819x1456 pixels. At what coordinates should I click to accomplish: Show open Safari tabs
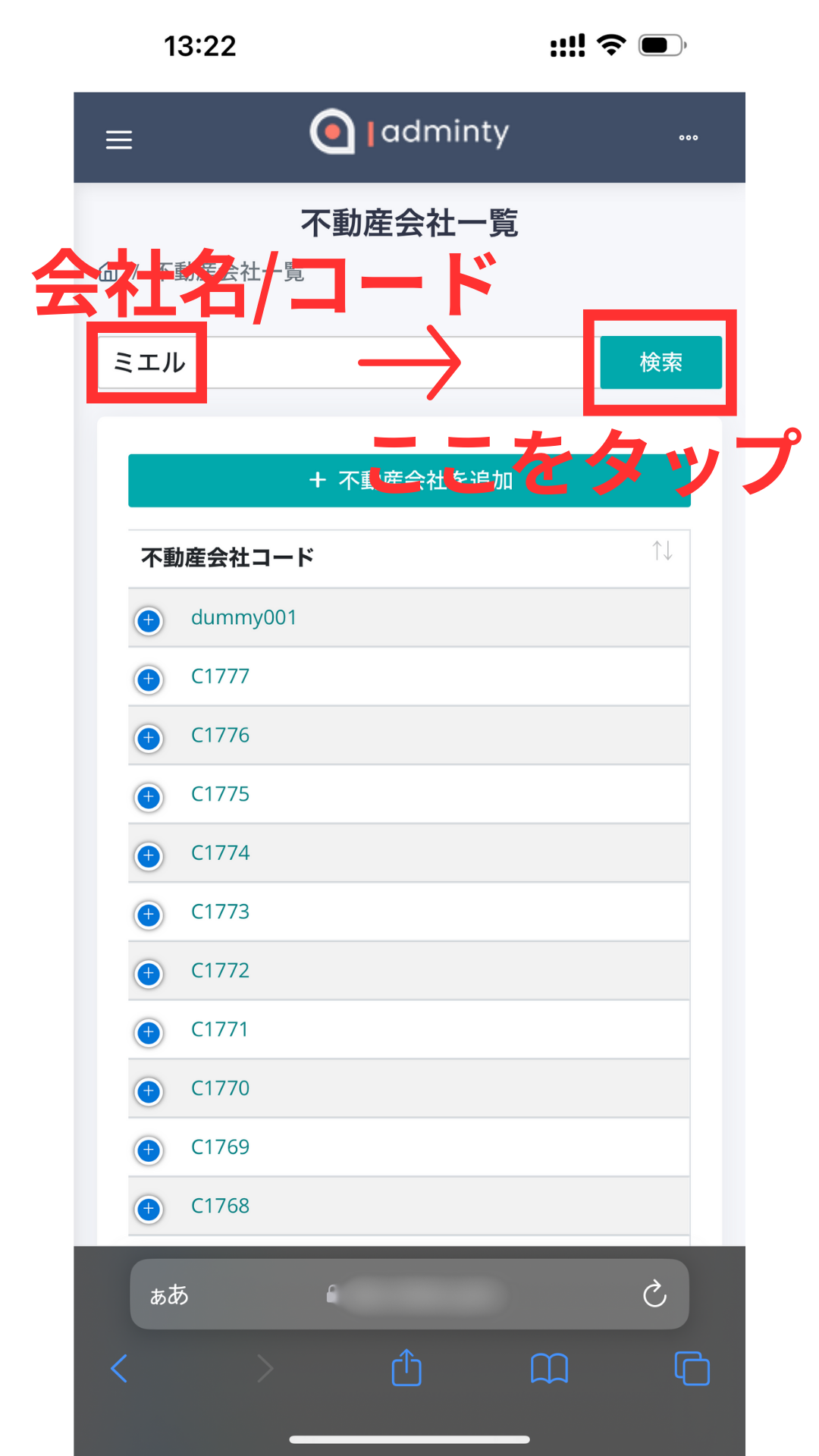click(692, 1368)
